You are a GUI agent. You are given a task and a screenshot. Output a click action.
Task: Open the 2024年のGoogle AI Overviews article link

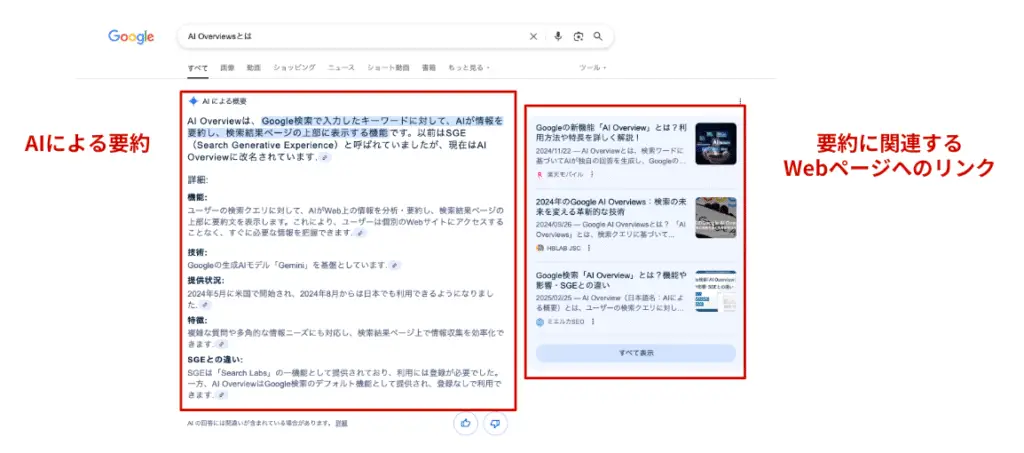tap(610, 206)
